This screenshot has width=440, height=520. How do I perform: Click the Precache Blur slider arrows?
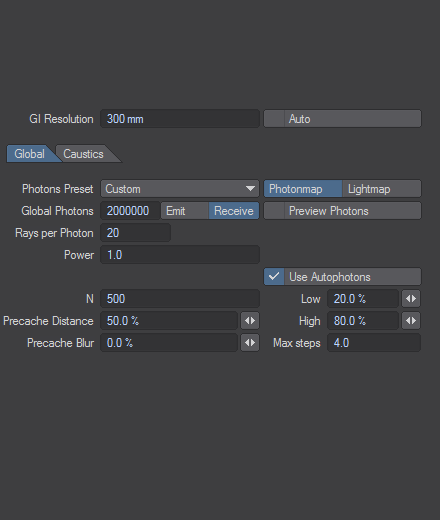(250, 343)
